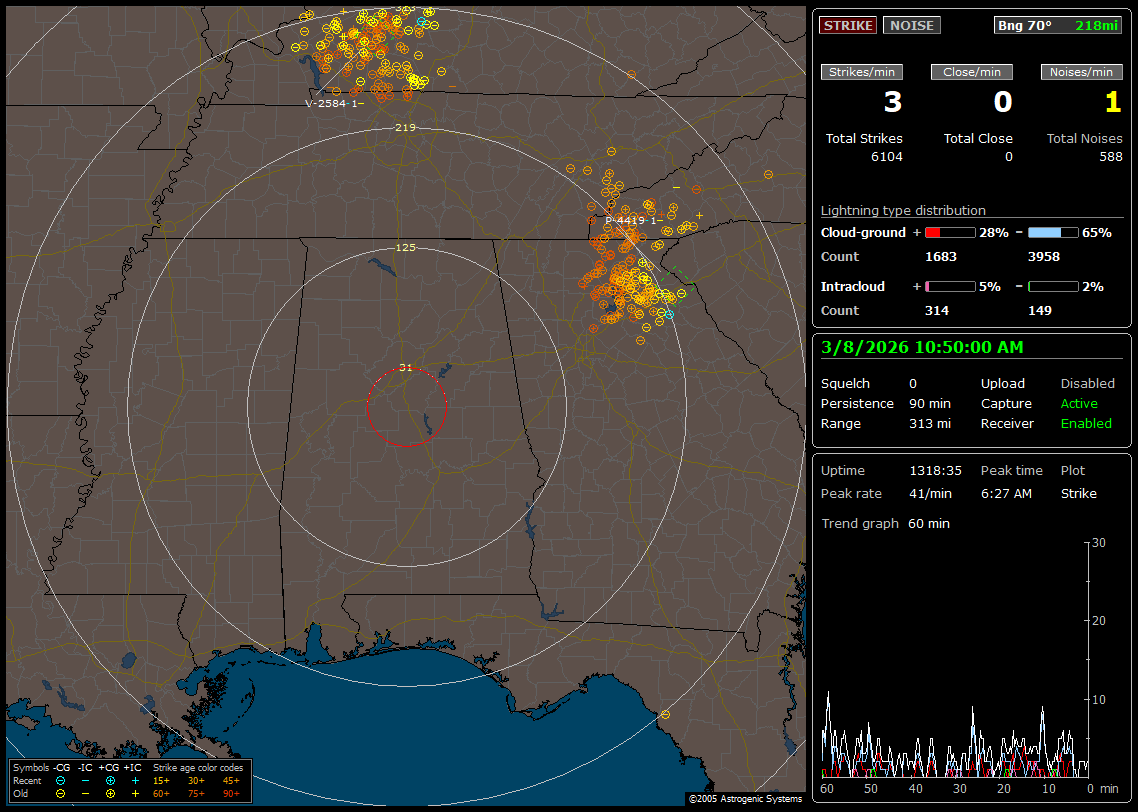This screenshot has width=1138, height=812.
Task: Toggle the NOISE indicator
Action: pos(911,25)
